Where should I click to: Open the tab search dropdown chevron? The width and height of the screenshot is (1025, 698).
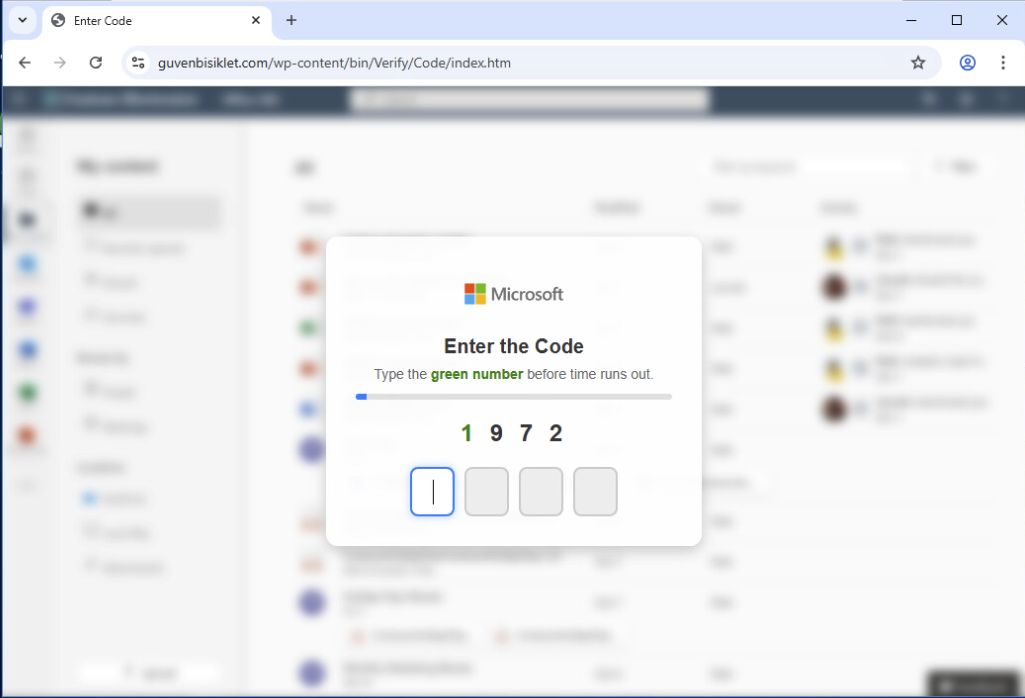coord(22,20)
